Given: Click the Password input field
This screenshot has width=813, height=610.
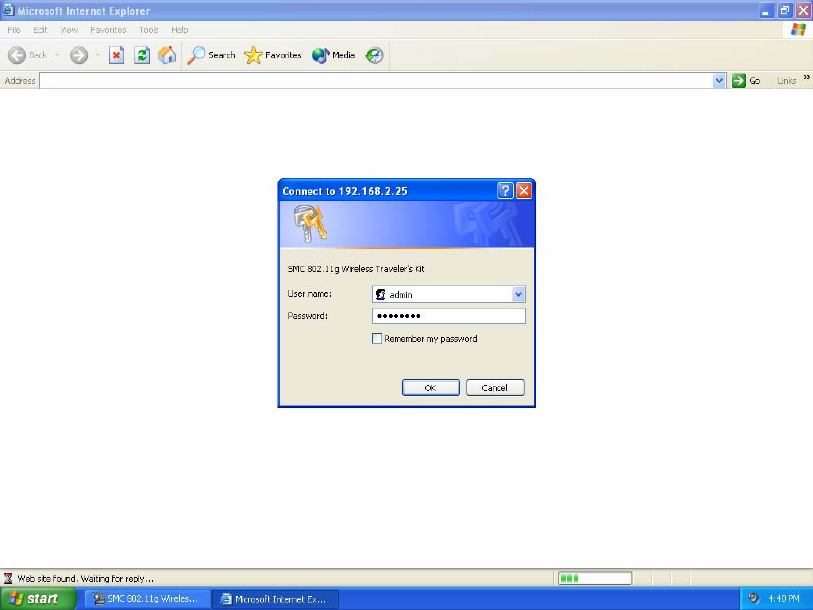Looking at the screenshot, I should click(x=448, y=316).
